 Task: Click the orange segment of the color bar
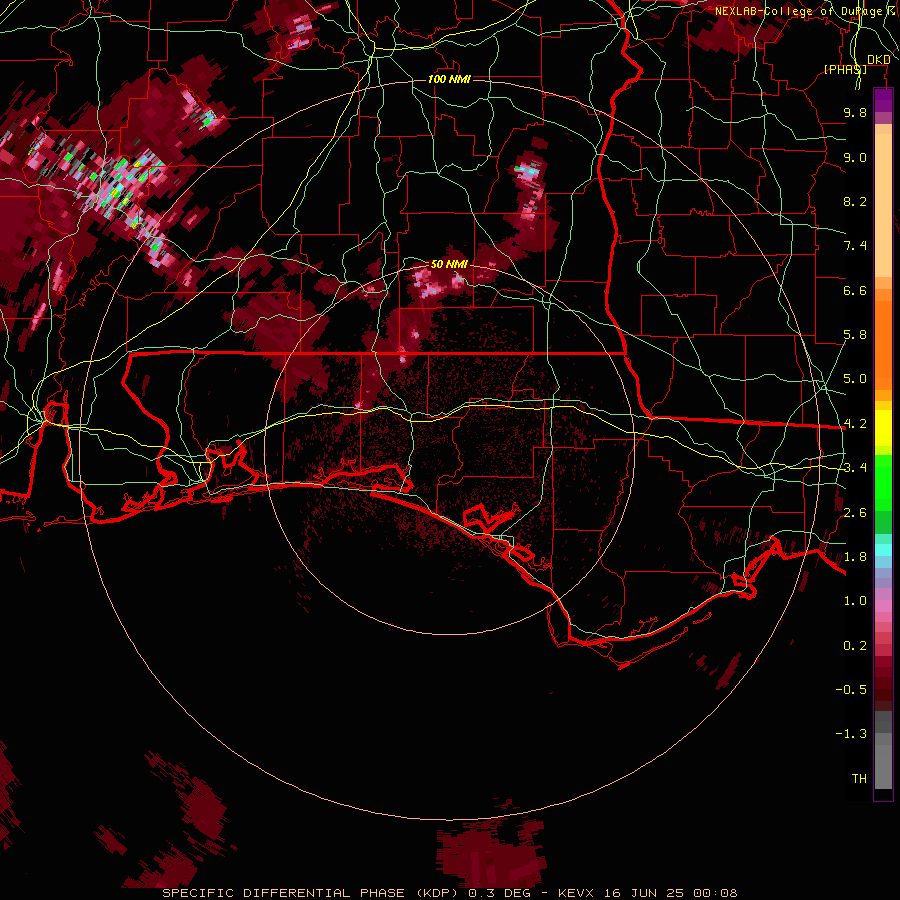click(x=883, y=344)
